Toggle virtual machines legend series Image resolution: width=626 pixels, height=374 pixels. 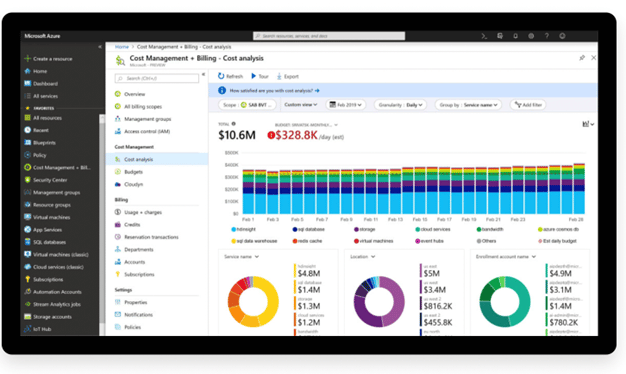(374, 241)
